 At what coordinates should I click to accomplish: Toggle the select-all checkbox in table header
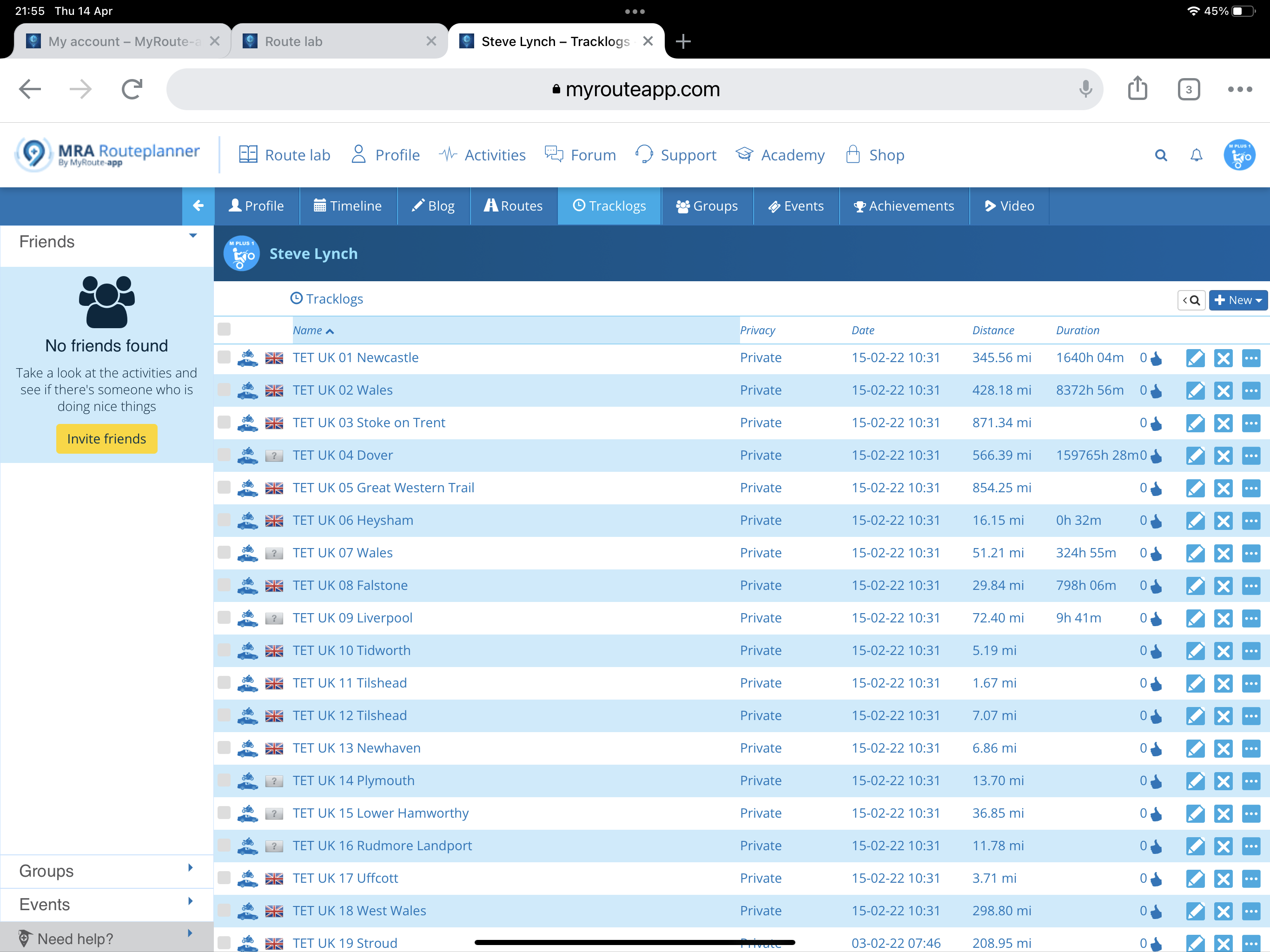[x=224, y=329]
